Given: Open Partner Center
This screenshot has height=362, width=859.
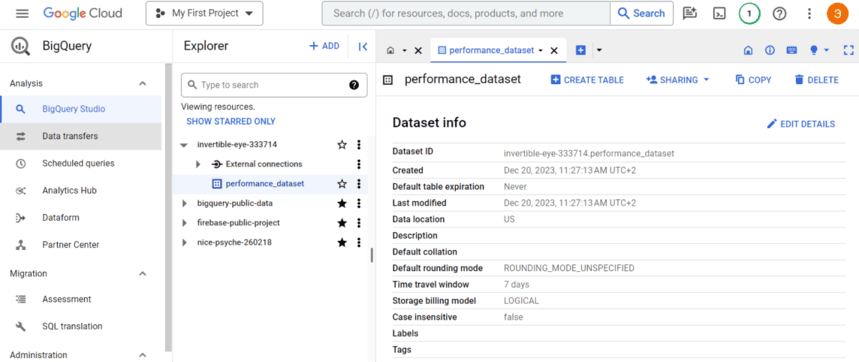Looking at the screenshot, I should tap(81, 245).
